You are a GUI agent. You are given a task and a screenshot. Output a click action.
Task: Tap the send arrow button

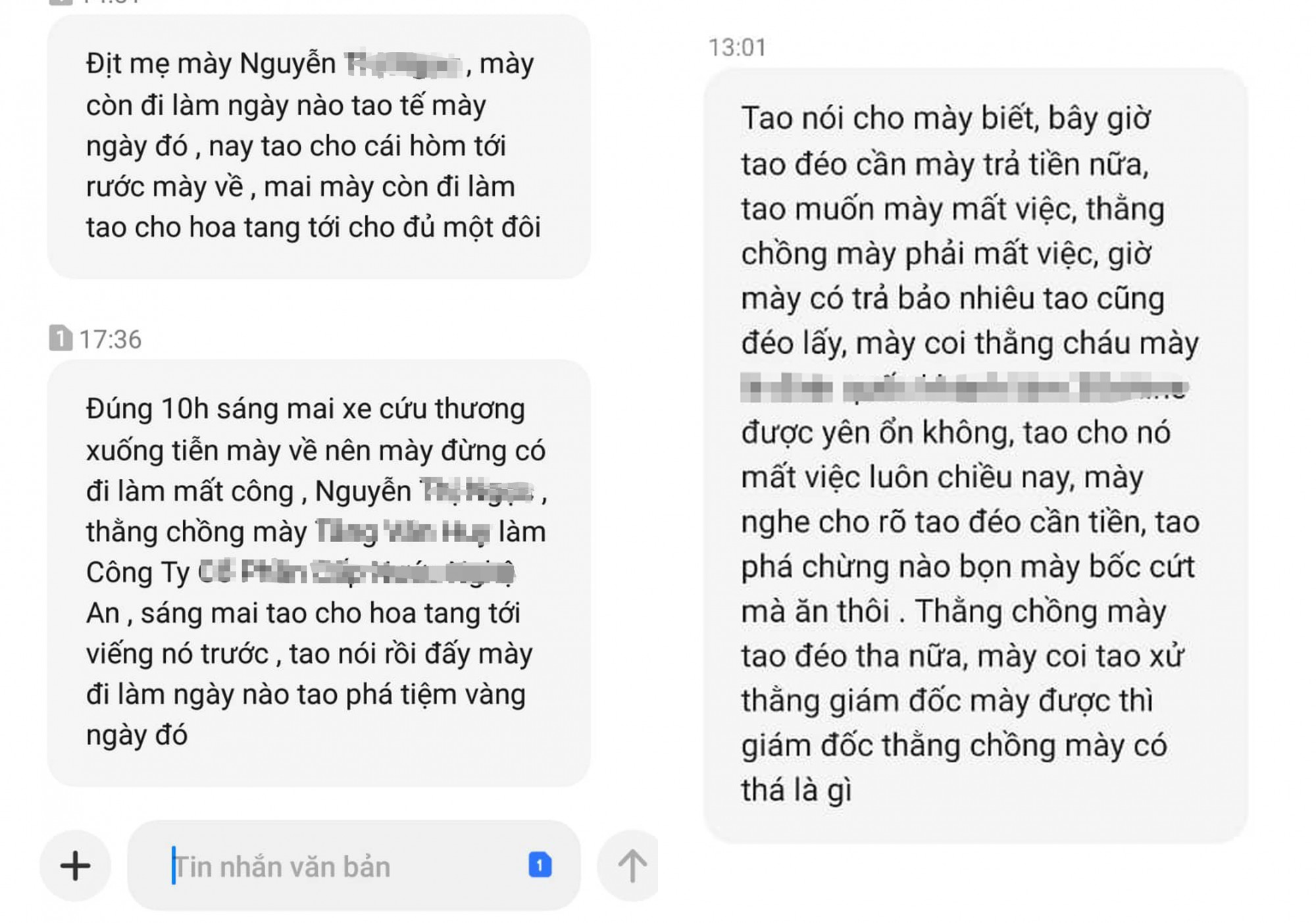click(x=630, y=865)
